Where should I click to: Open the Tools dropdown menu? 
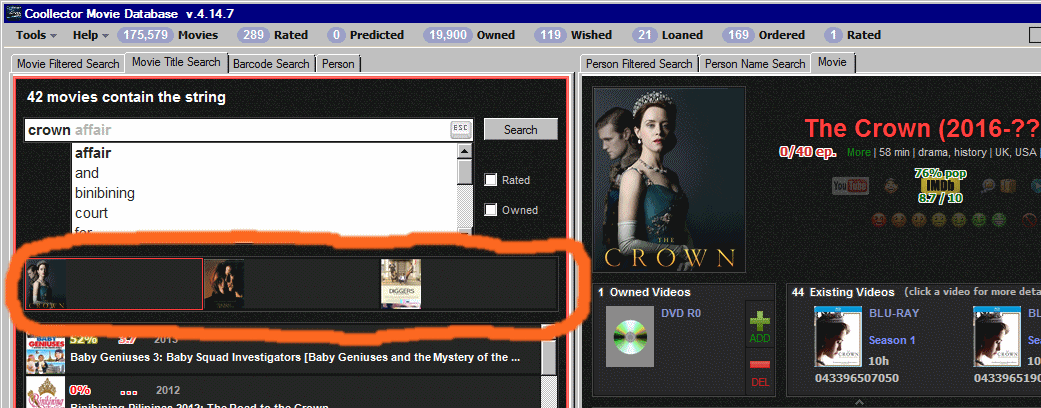click(36, 35)
